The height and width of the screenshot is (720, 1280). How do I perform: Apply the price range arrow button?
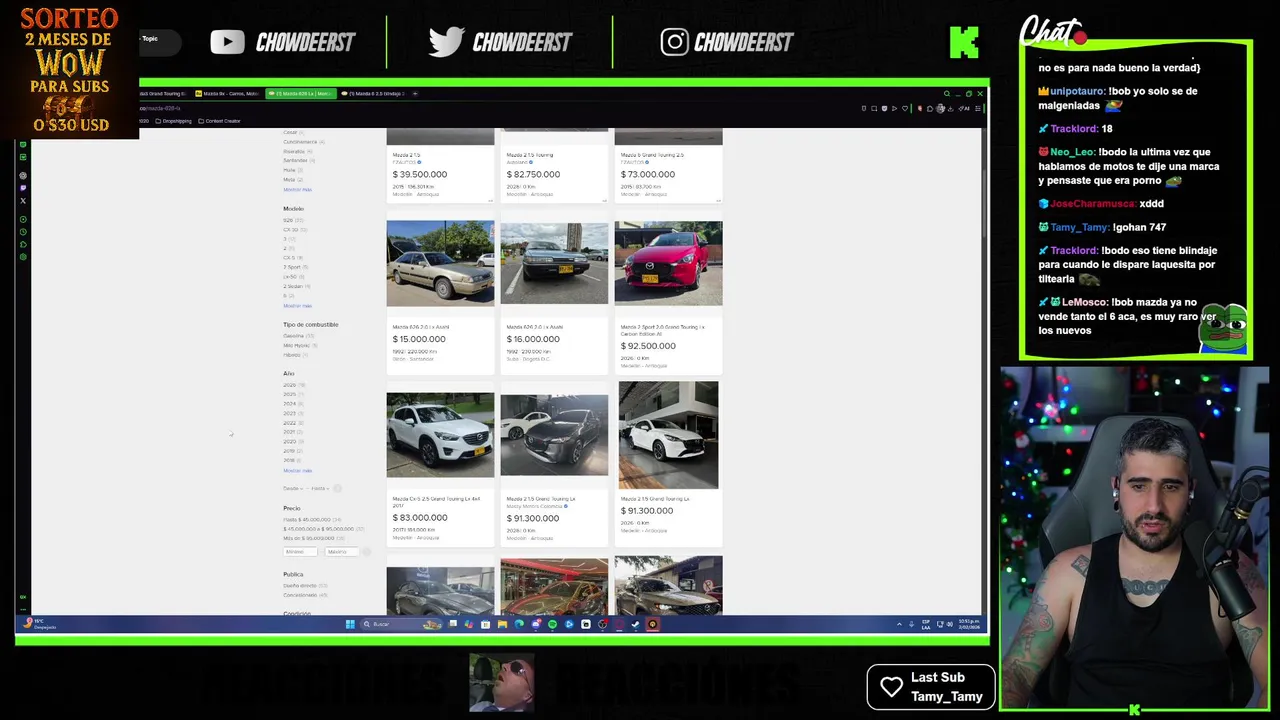click(366, 552)
